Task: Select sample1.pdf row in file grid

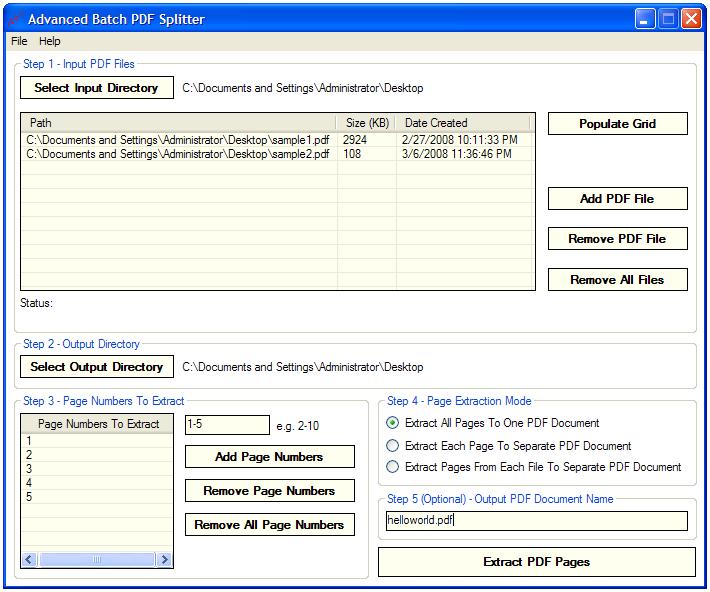Action: point(178,140)
